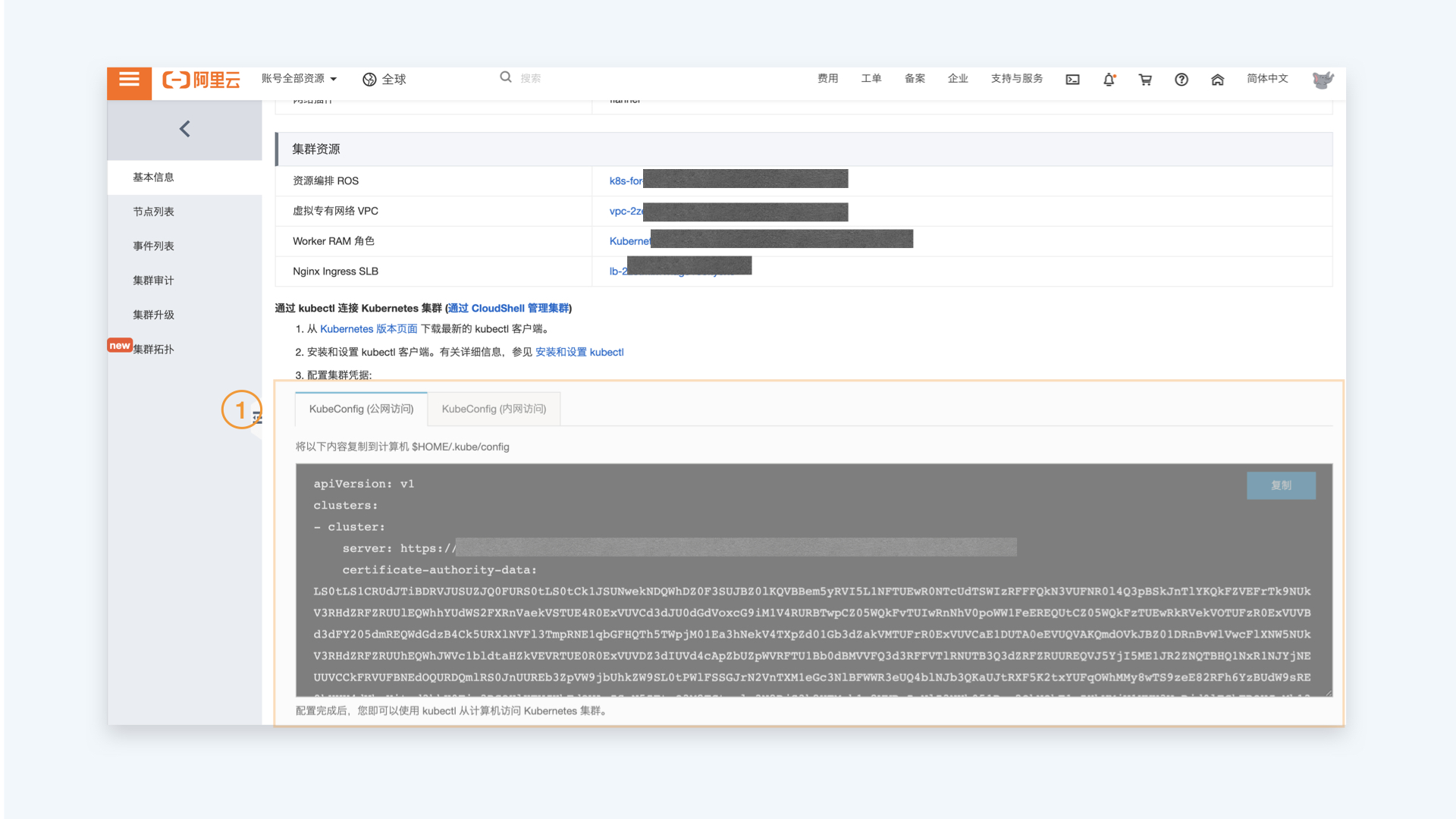Screen dimensions: 1456x819
Task: Open the 工单 menu
Action: click(871, 79)
